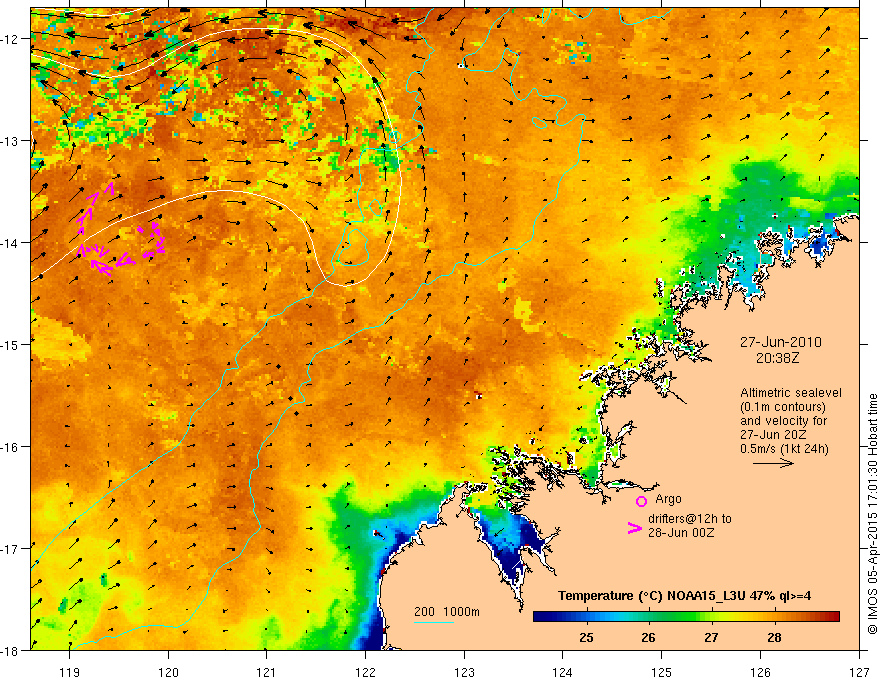Viewport: 880px width, 680px height.
Task: Click the latitude label -18
Action: (11, 651)
